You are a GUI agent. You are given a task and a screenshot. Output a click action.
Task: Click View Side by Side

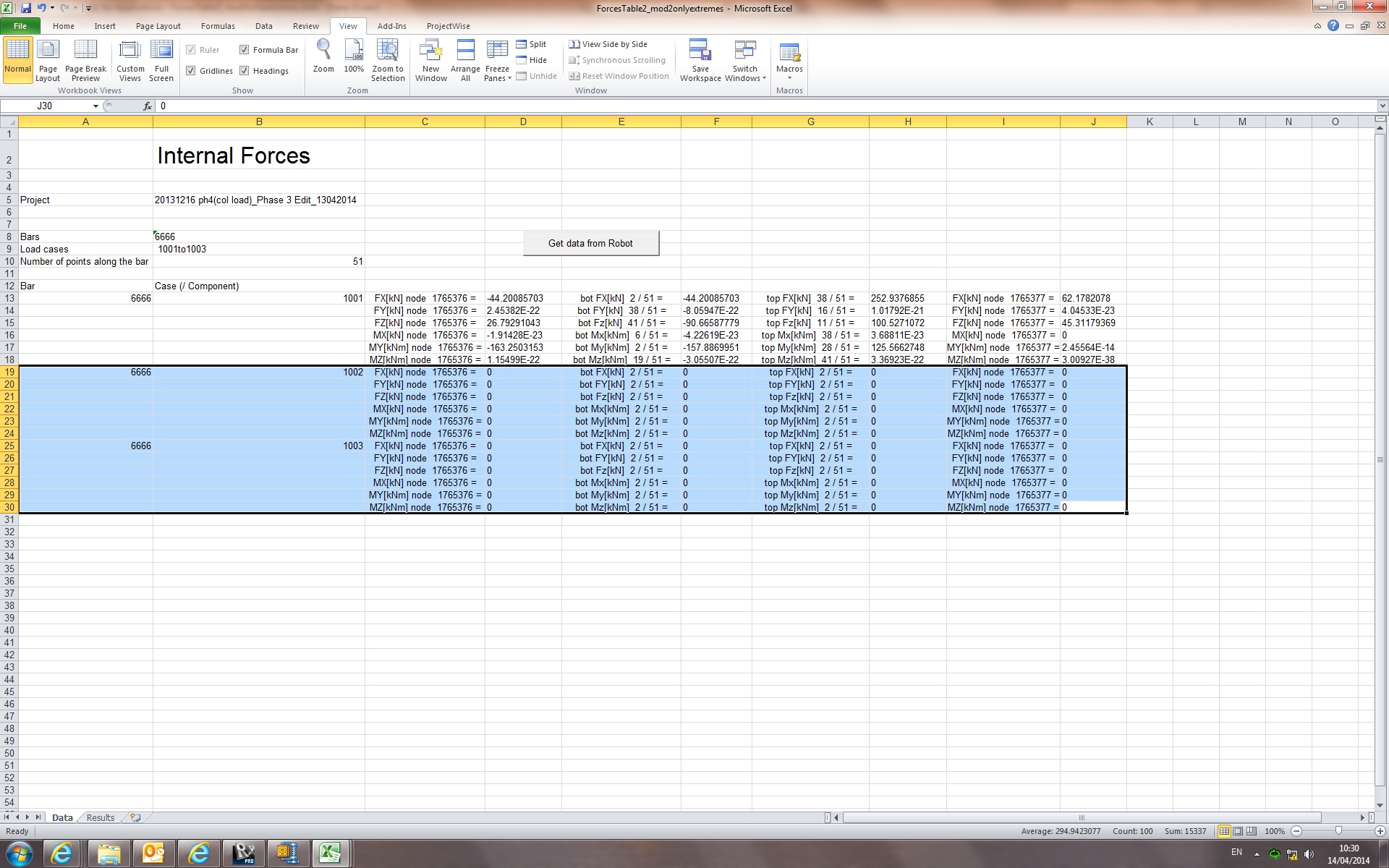click(x=608, y=44)
